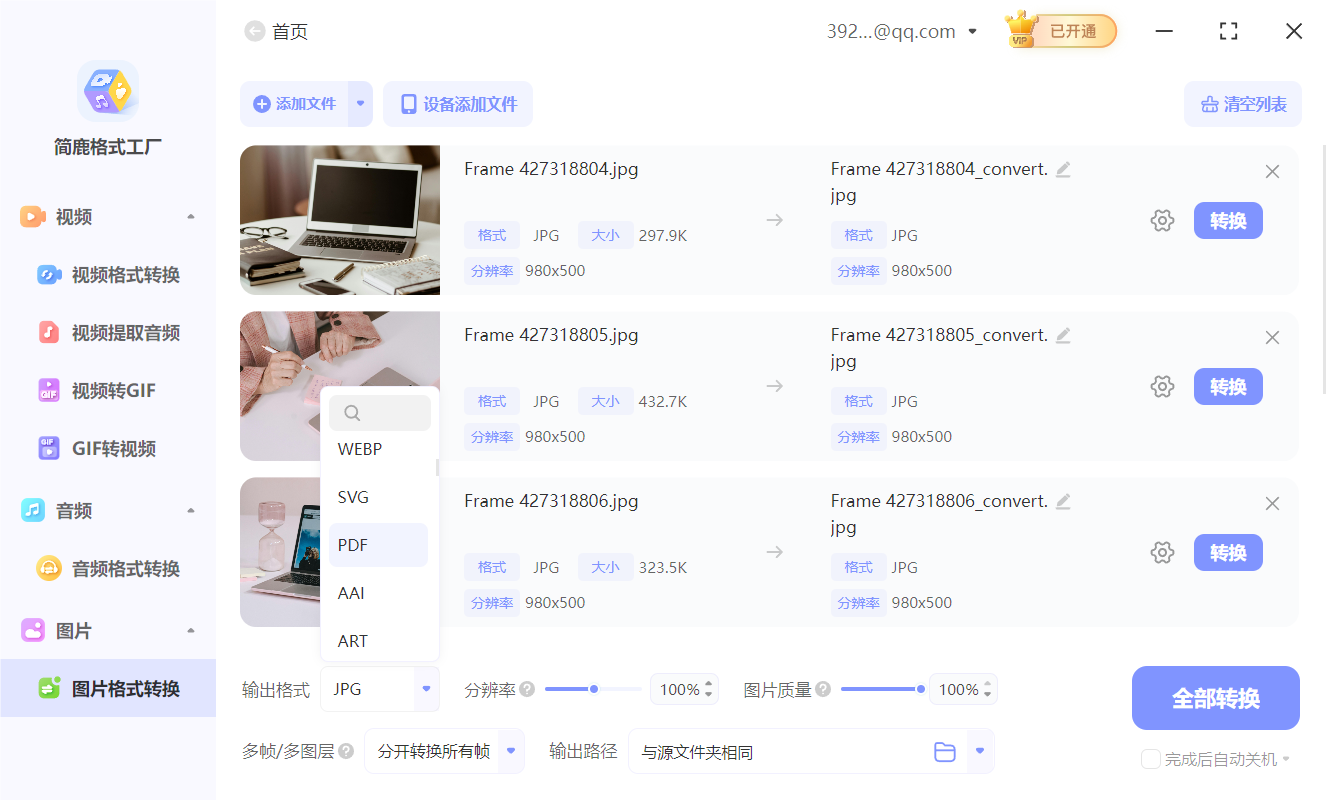The height and width of the screenshot is (800, 1326).
Task: Collapse the 音频 sidebar section
Action: click(190, 510)
